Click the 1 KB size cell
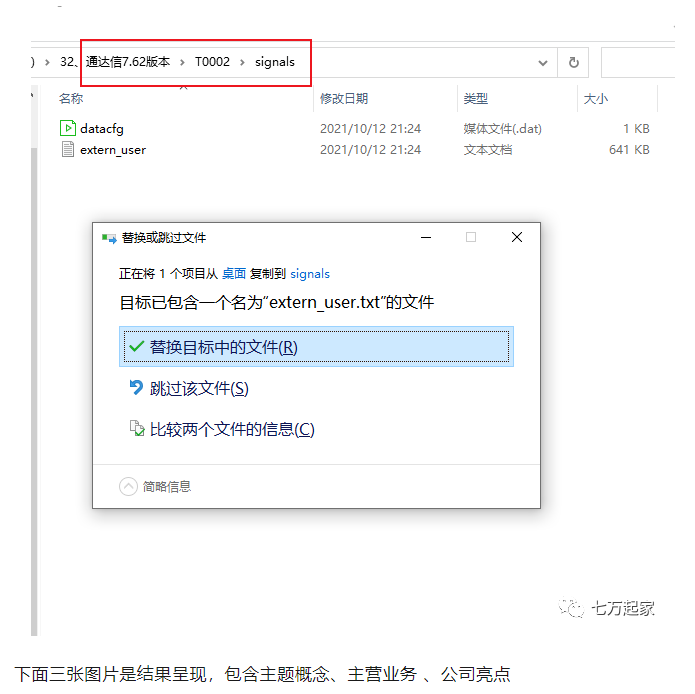 point(636,129)
